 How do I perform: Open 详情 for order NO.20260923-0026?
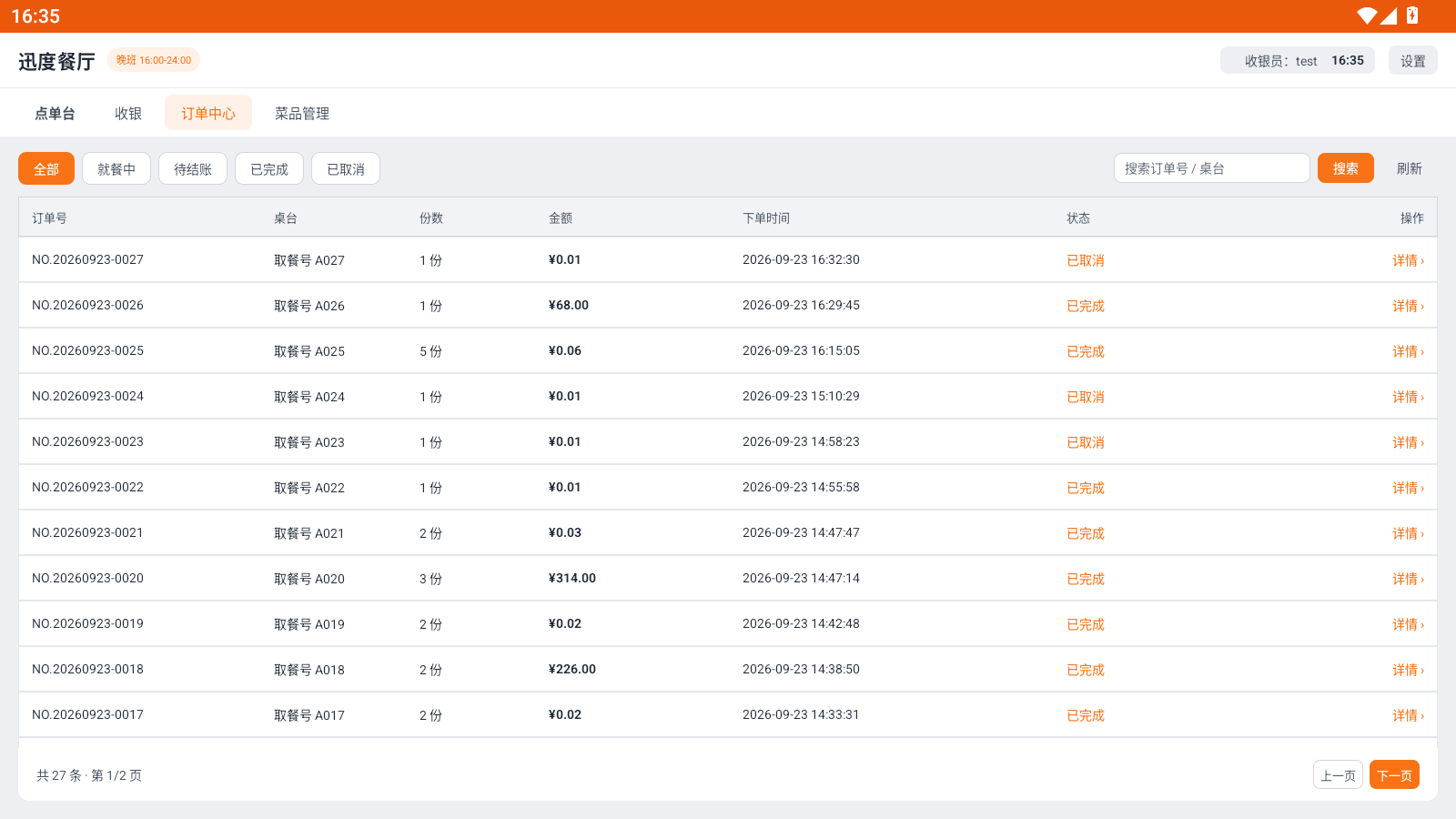(1408, 306)
